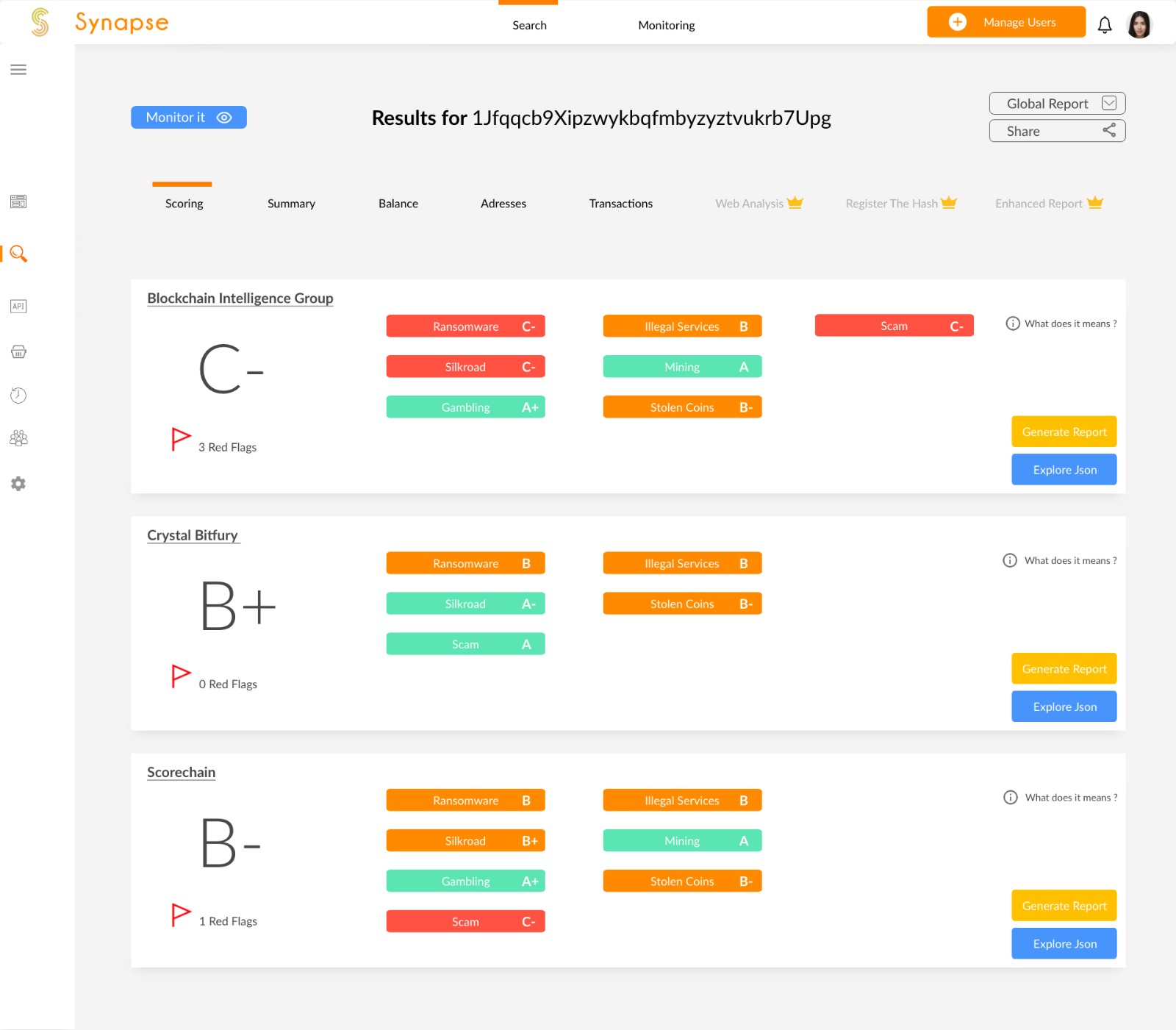The image size is (1176, 1030).
Task: Click What does it means in Blockchain Intelligence card
Action: (x=1071, y=323)
